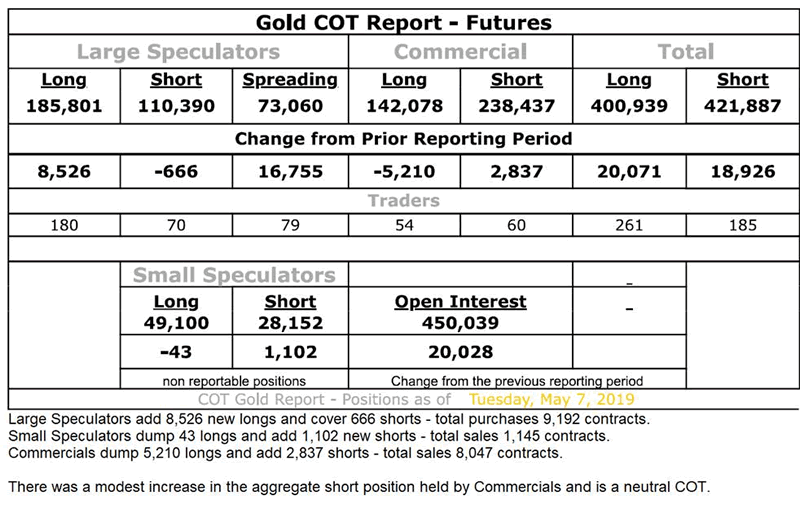Click the Gold COT Report - Futures title

[x=403, y=21]
